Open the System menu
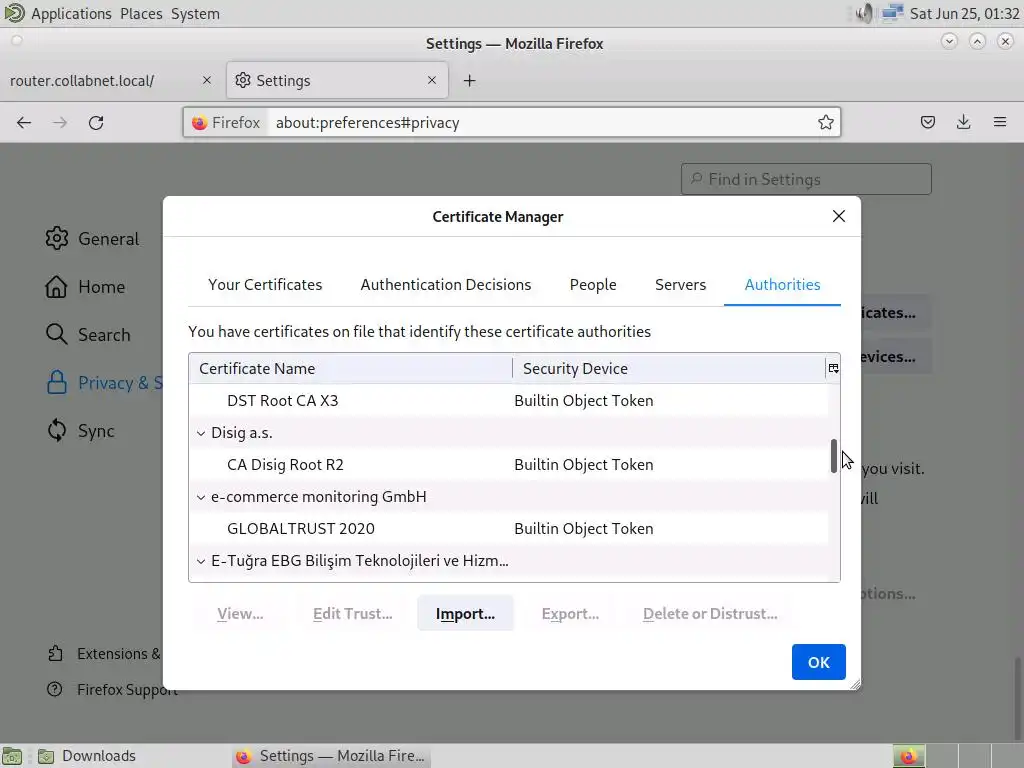 195,13
